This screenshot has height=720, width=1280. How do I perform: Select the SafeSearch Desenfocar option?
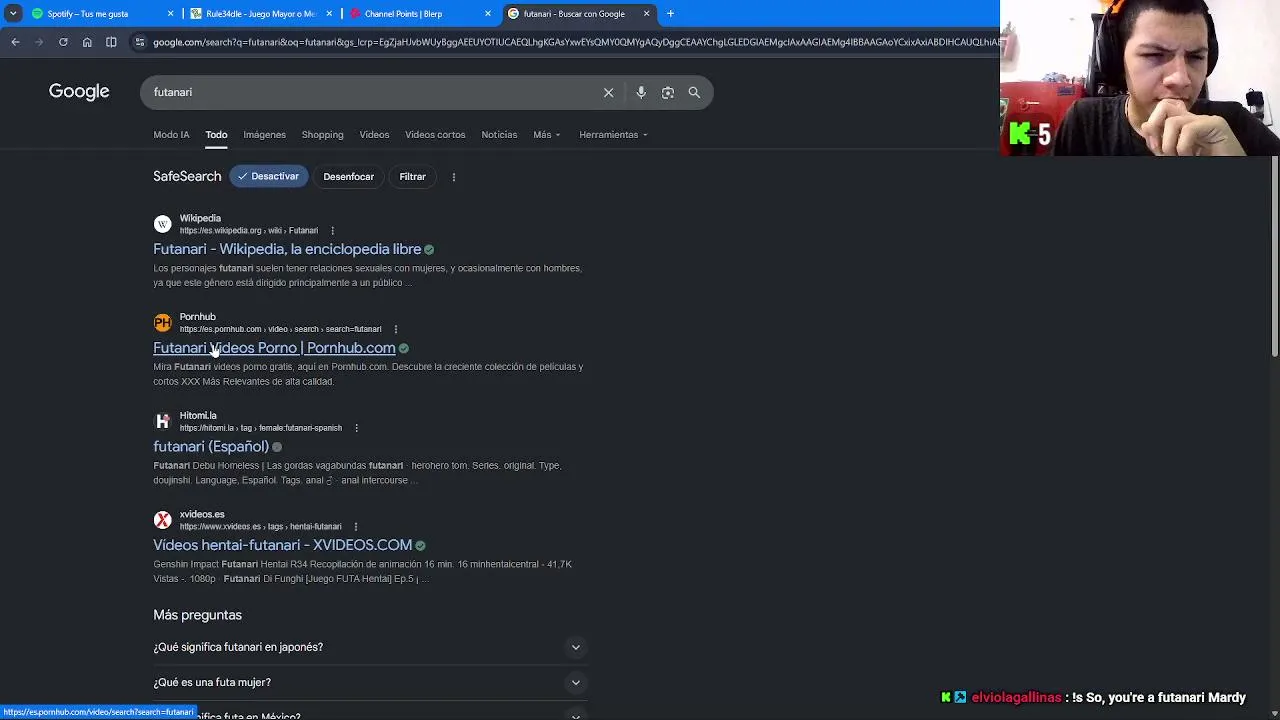click(x=348, y=177)
